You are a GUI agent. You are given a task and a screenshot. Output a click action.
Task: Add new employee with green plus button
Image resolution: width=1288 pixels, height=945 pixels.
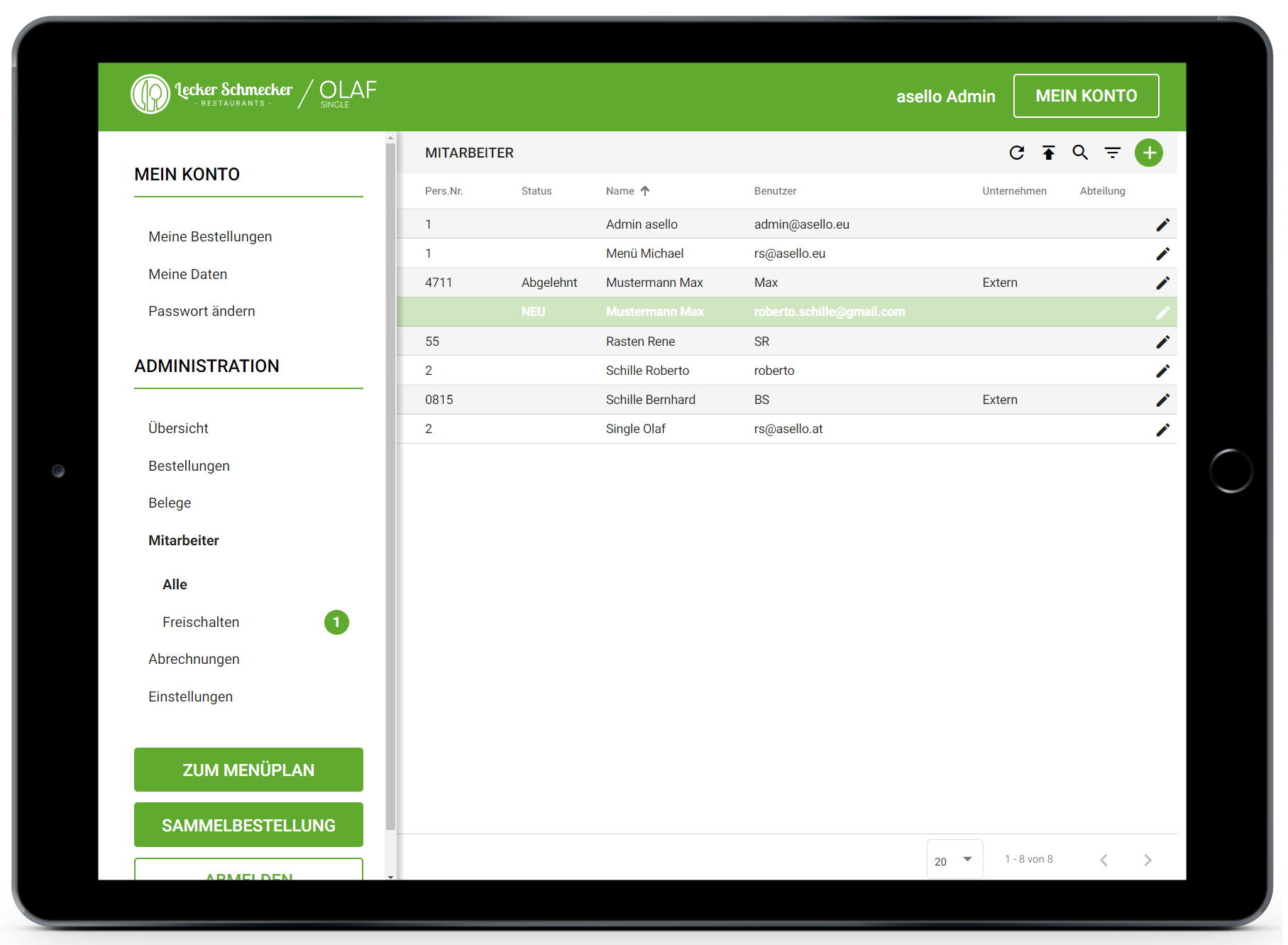tap(1148, 153)
